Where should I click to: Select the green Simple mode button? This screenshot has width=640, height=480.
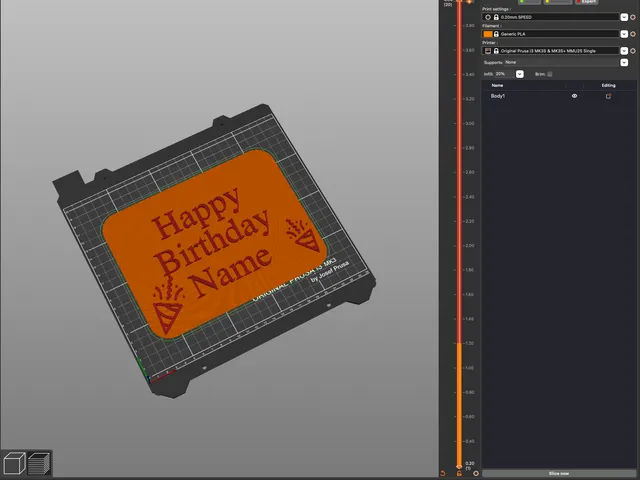tap(529, 2)
